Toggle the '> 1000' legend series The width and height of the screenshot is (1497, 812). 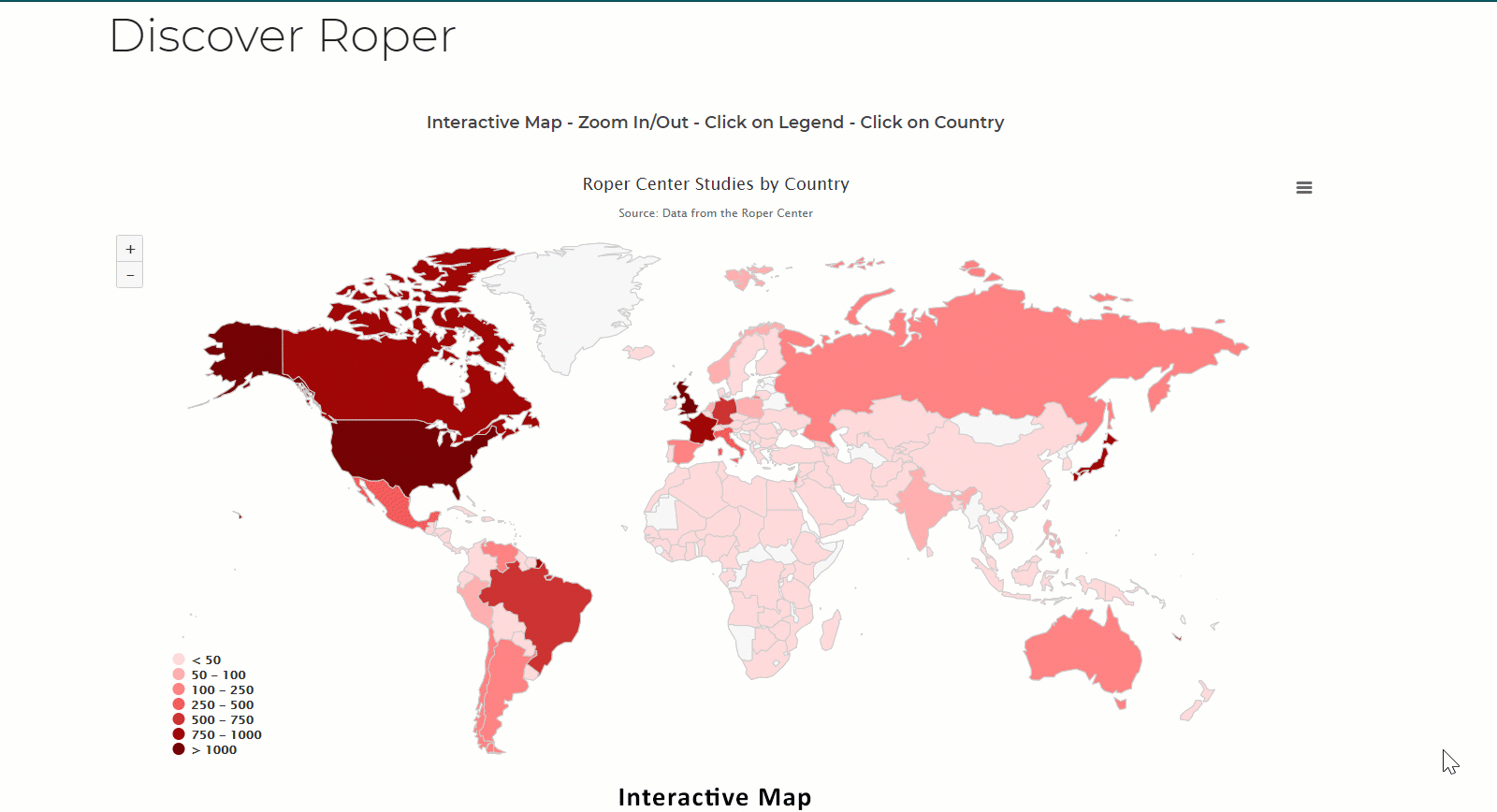(x=205, y=749)
